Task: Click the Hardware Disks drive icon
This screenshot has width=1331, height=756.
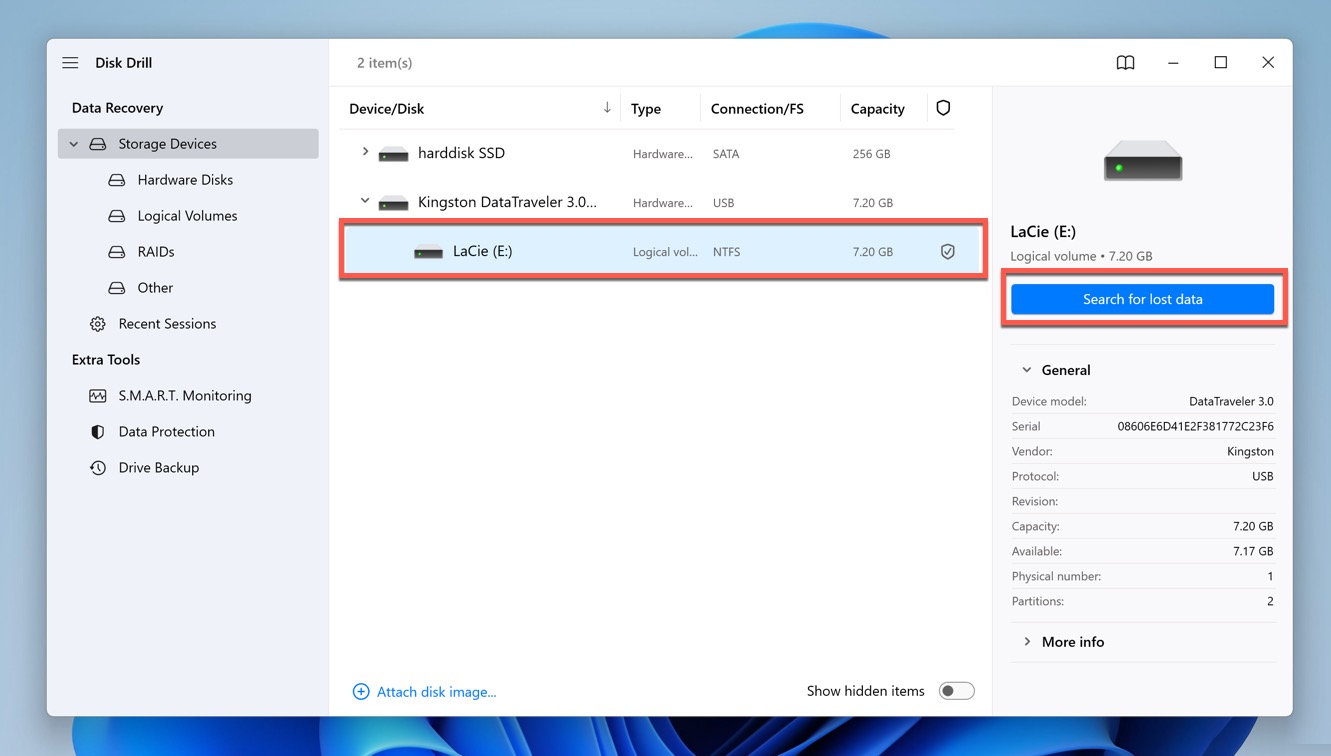Action: [x=116, y=180]
